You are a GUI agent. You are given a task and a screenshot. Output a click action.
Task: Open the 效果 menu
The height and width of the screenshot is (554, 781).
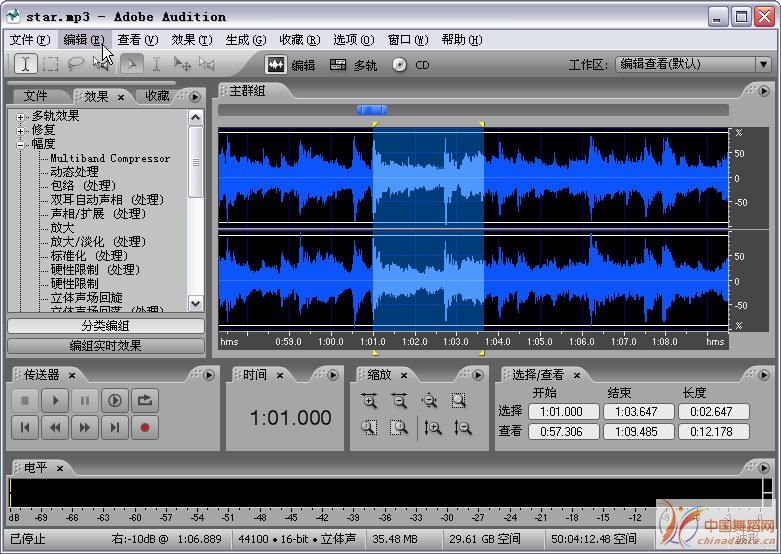191,40
